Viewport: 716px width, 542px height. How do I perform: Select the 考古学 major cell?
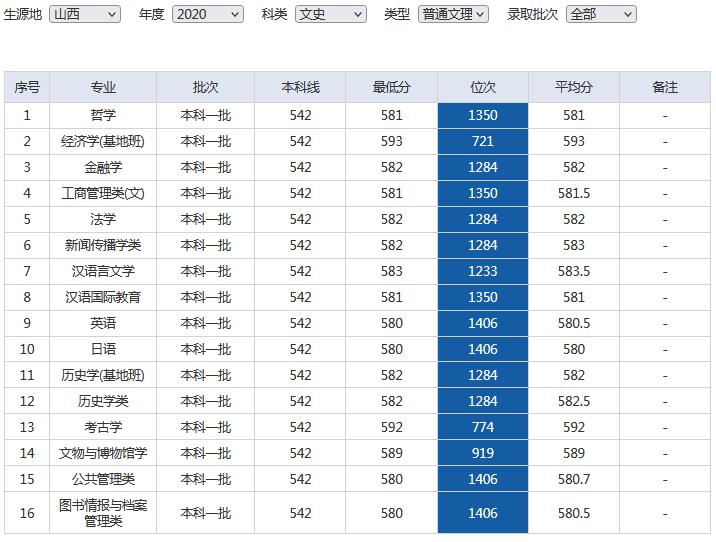[x=103, y=428]
